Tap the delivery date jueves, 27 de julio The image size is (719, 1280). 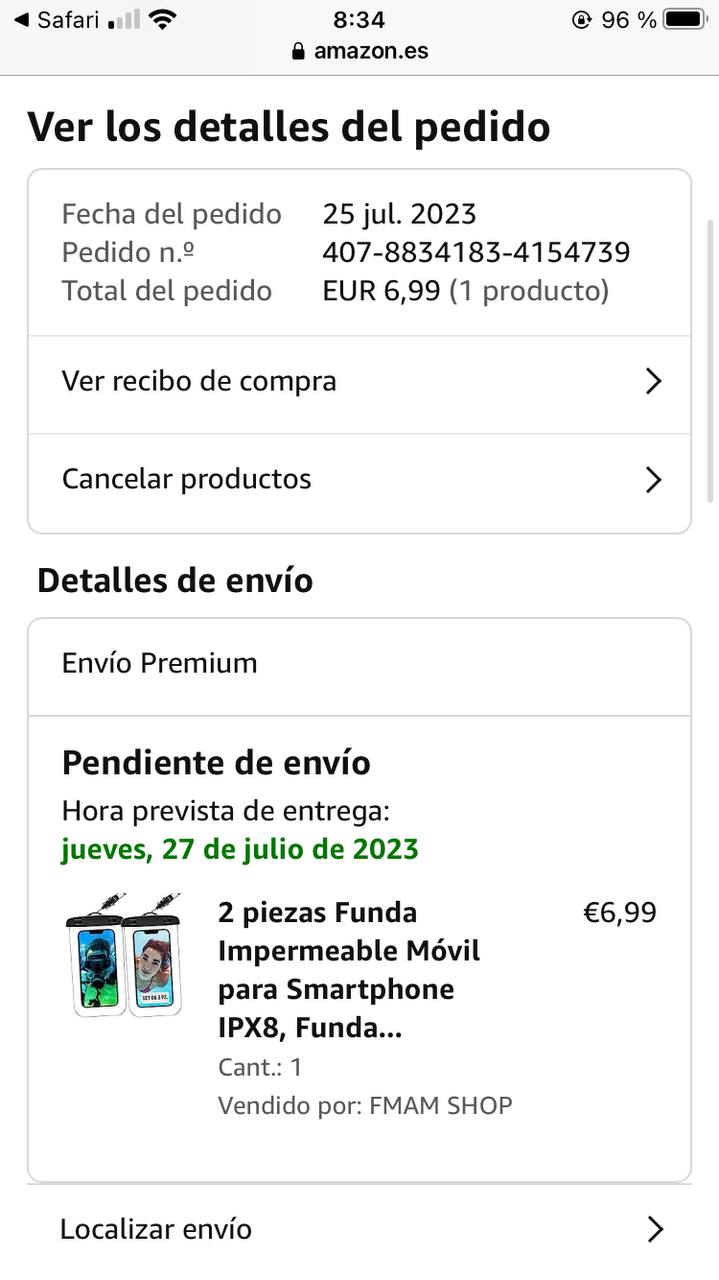point(240,850)
